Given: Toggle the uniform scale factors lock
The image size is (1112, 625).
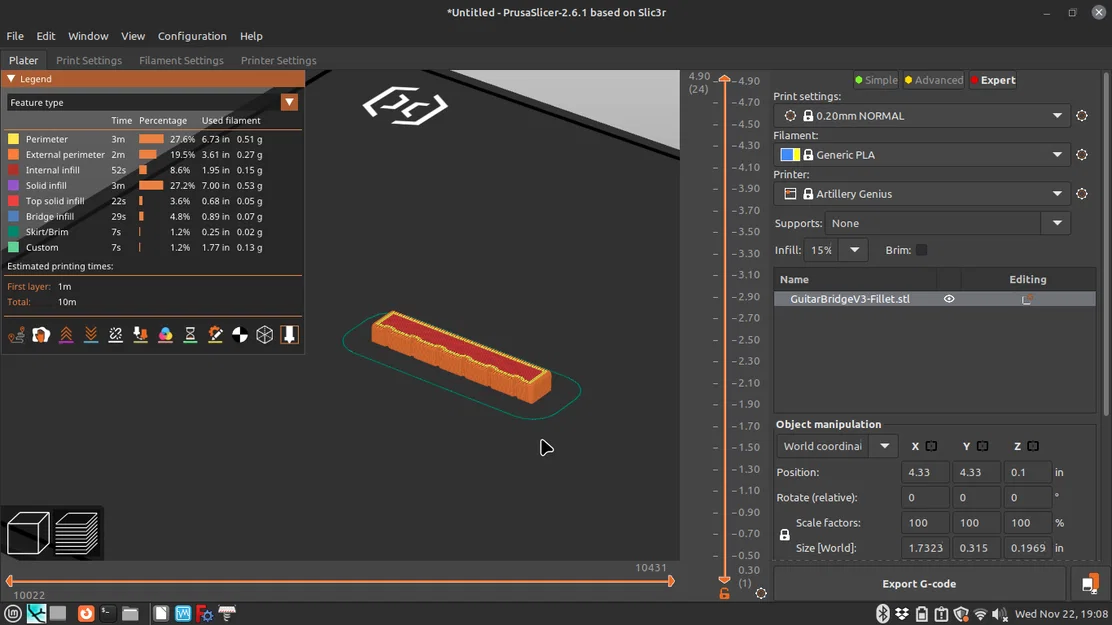Looking at the screenshot, I should tap(784, 535).
